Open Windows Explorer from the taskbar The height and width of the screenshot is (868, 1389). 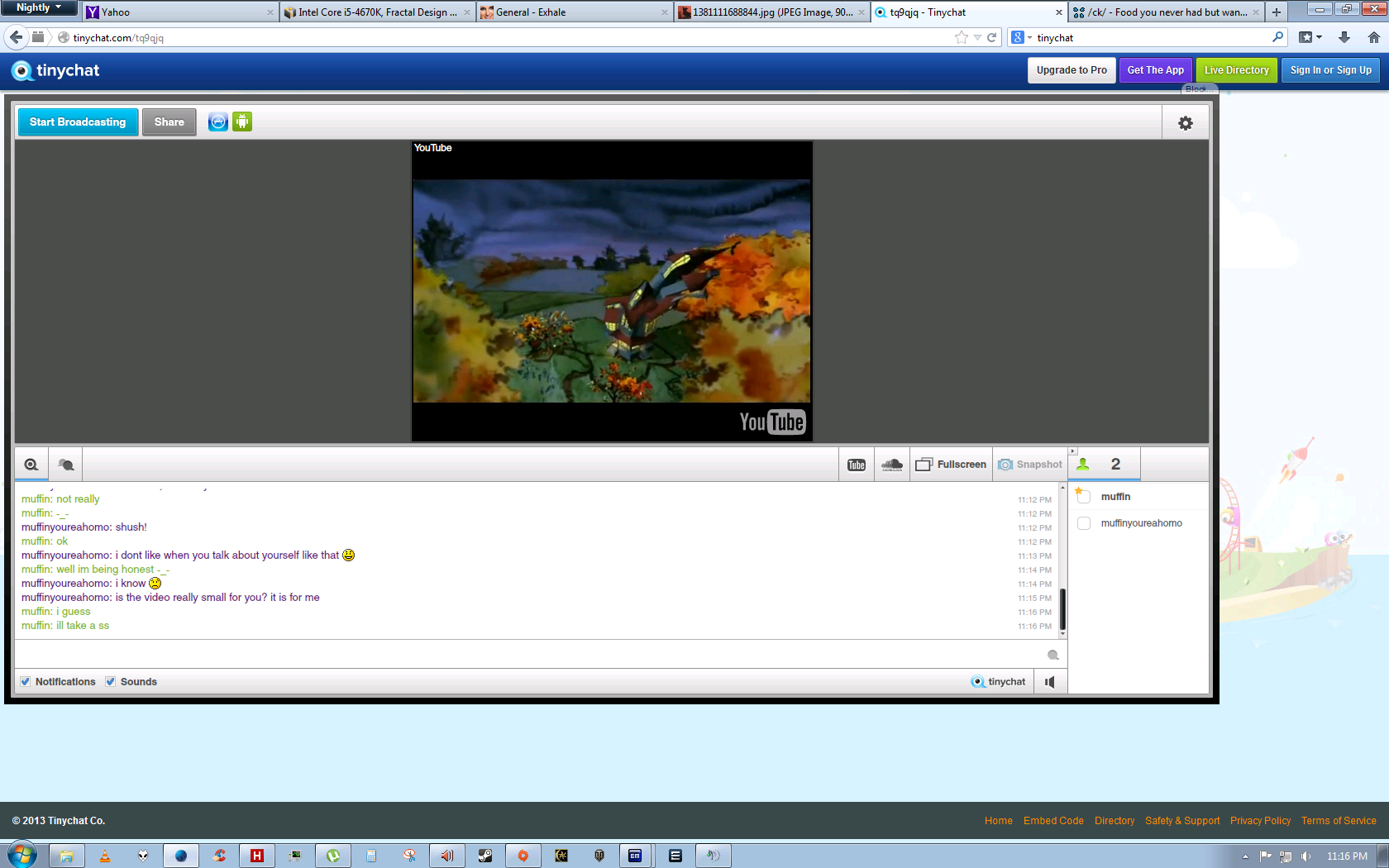(67, 856)
